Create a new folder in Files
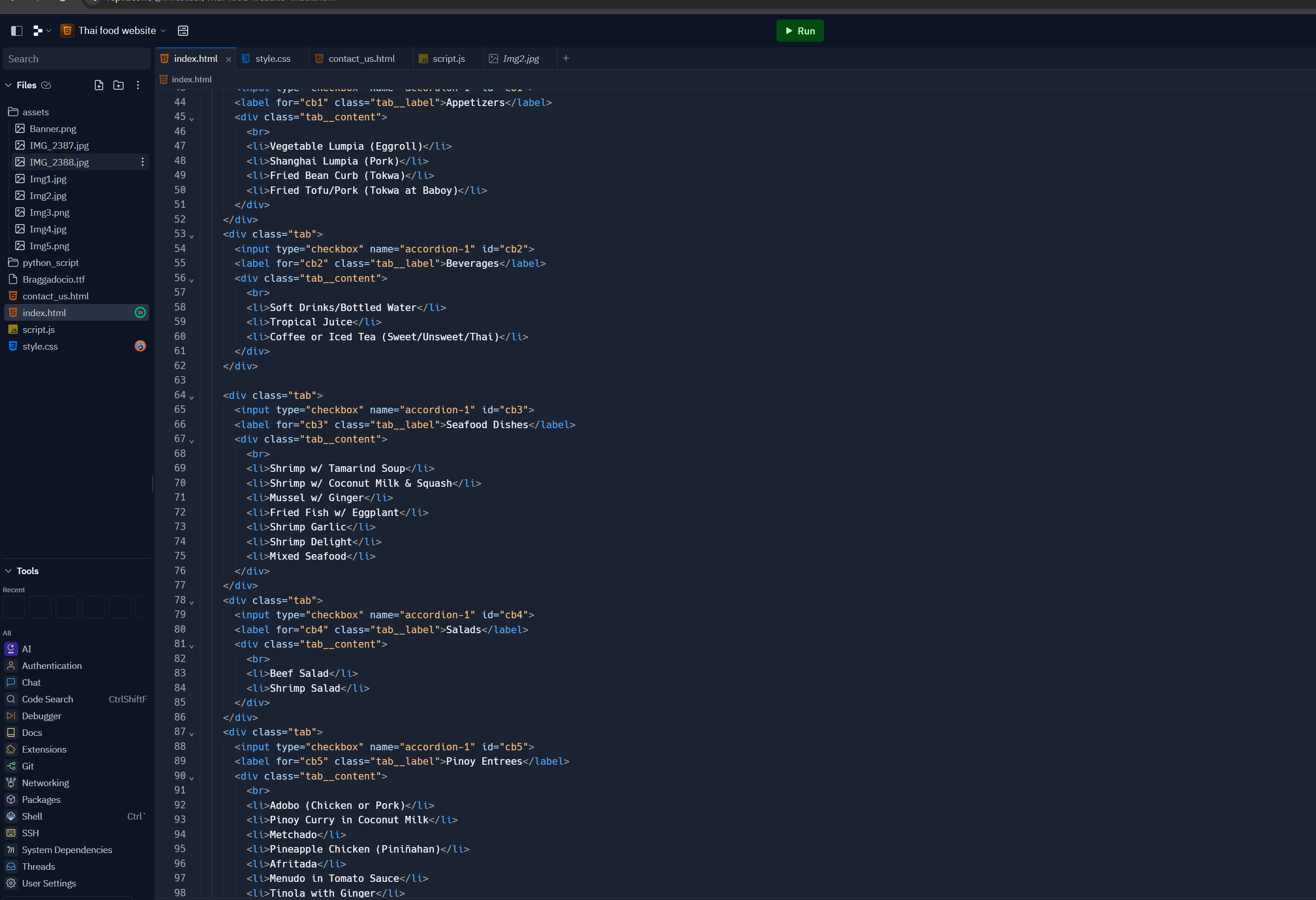Screen dimensions: 1316x900 [x=118, y=85]
